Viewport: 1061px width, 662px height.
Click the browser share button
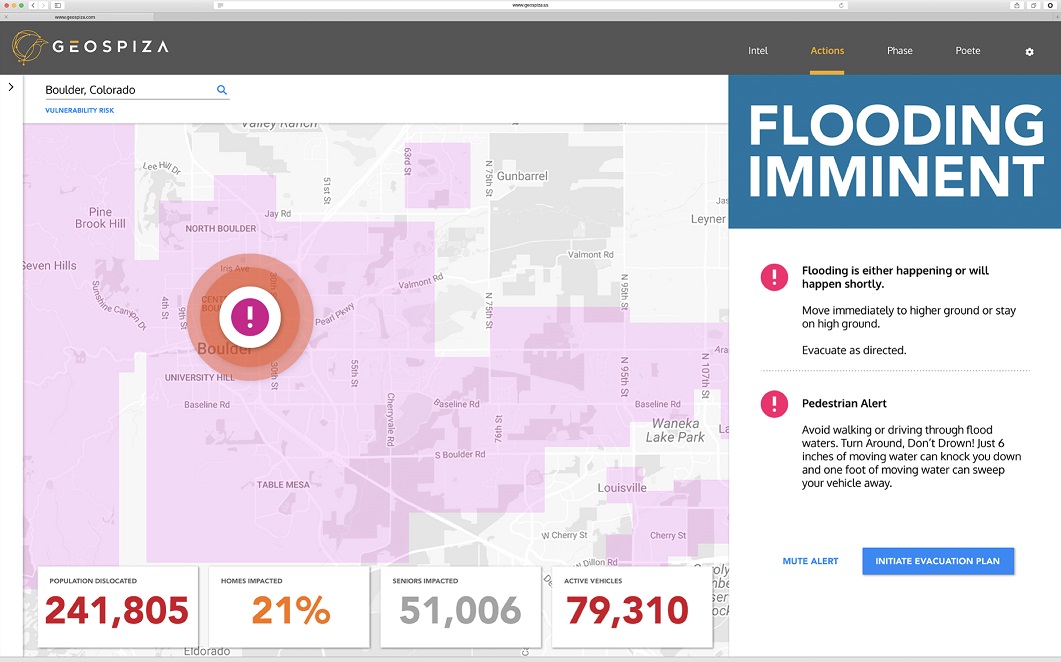pyautogui.click(x=1016, y=5)
